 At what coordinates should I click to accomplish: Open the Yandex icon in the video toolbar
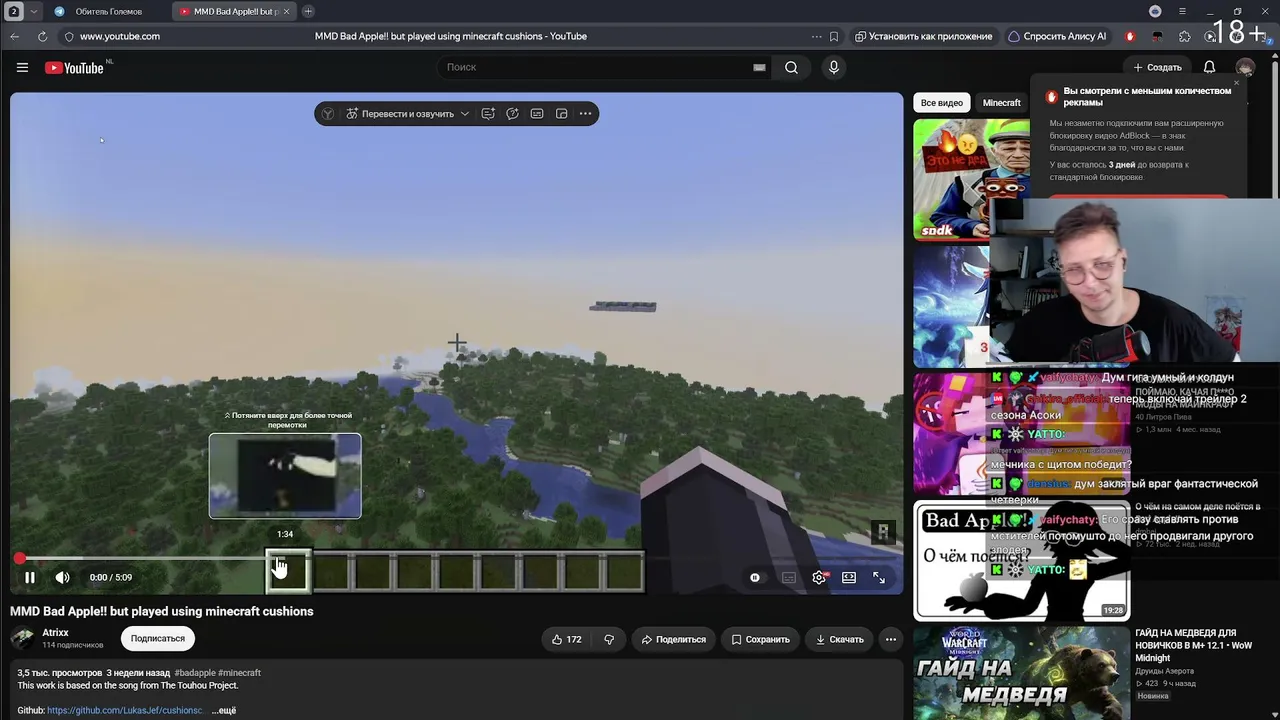click(x=327, y=114)
